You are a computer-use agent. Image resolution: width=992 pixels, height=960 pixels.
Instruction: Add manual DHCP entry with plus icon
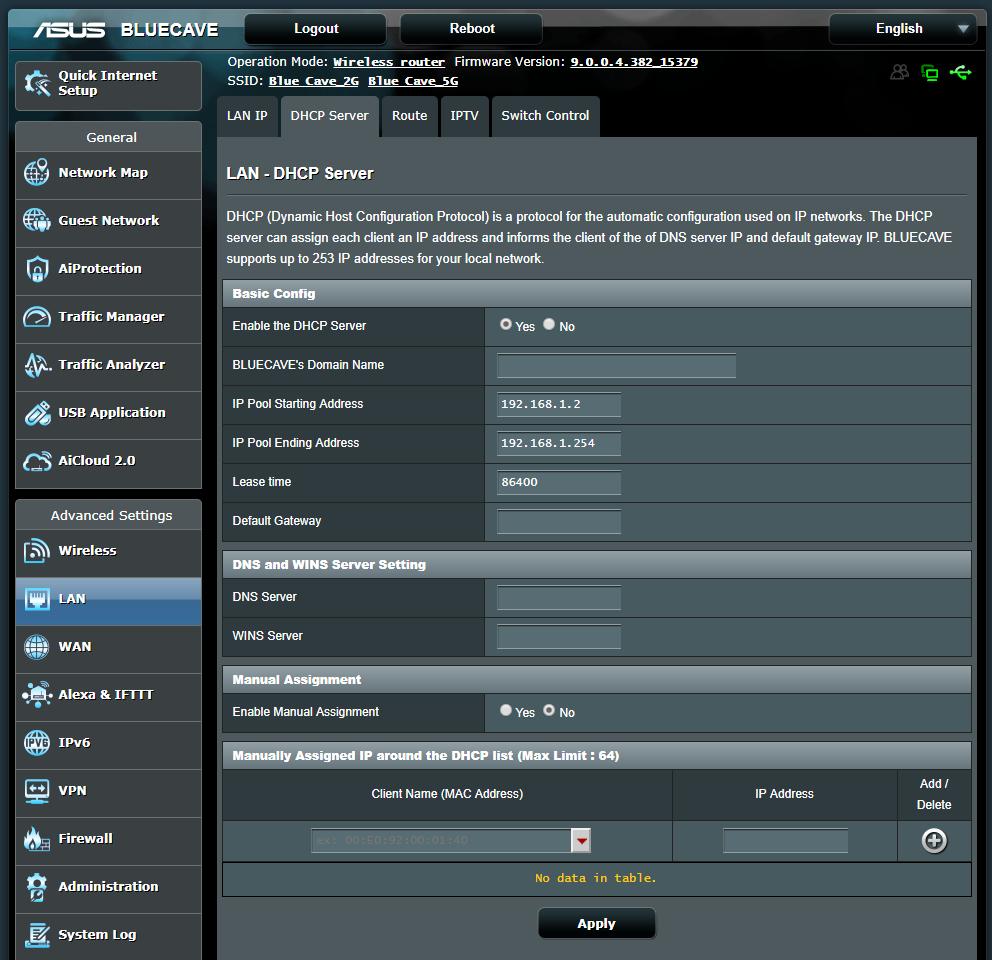click(934, 840)
